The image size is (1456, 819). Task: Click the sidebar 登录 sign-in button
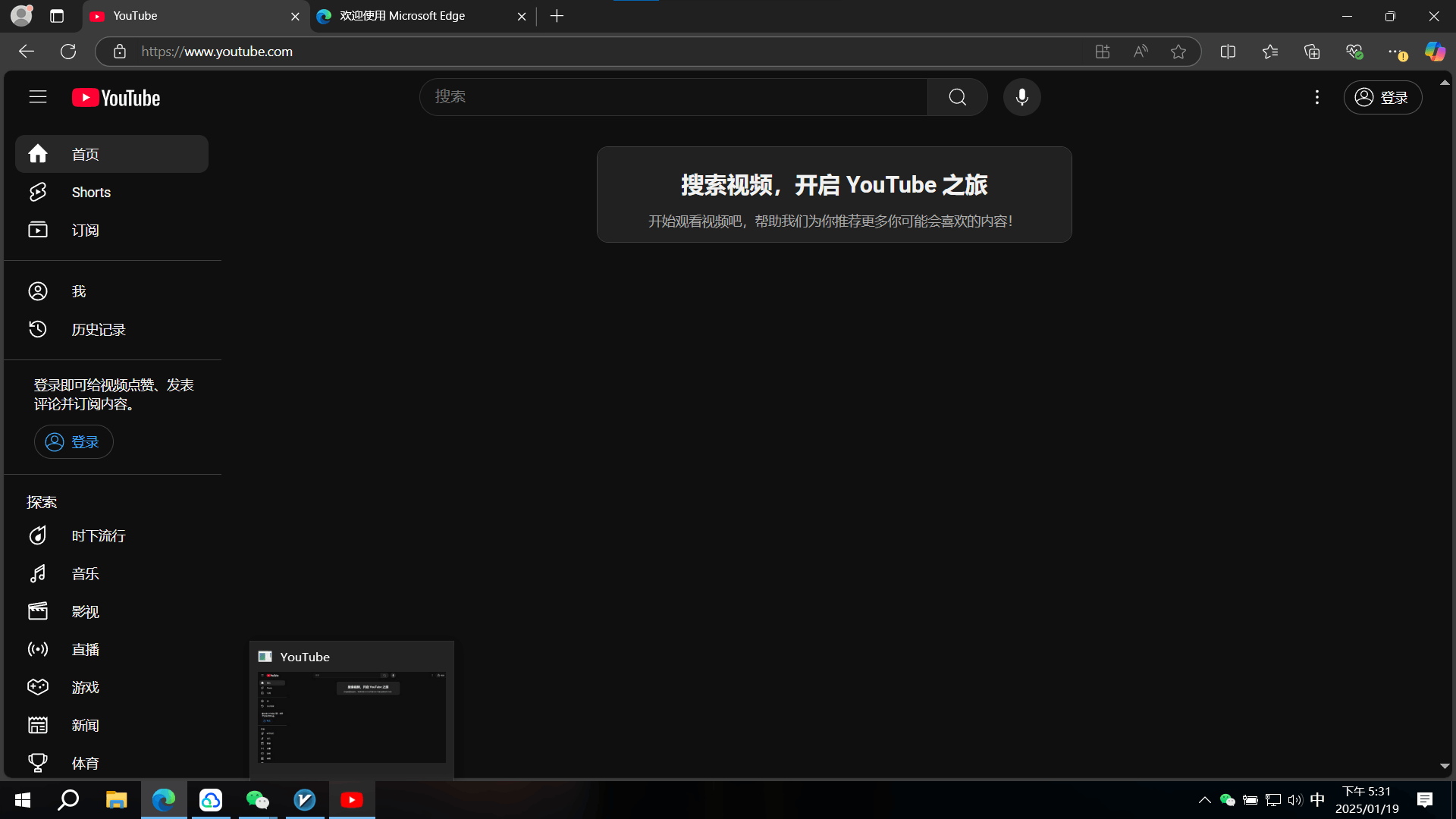click(74, 442)
